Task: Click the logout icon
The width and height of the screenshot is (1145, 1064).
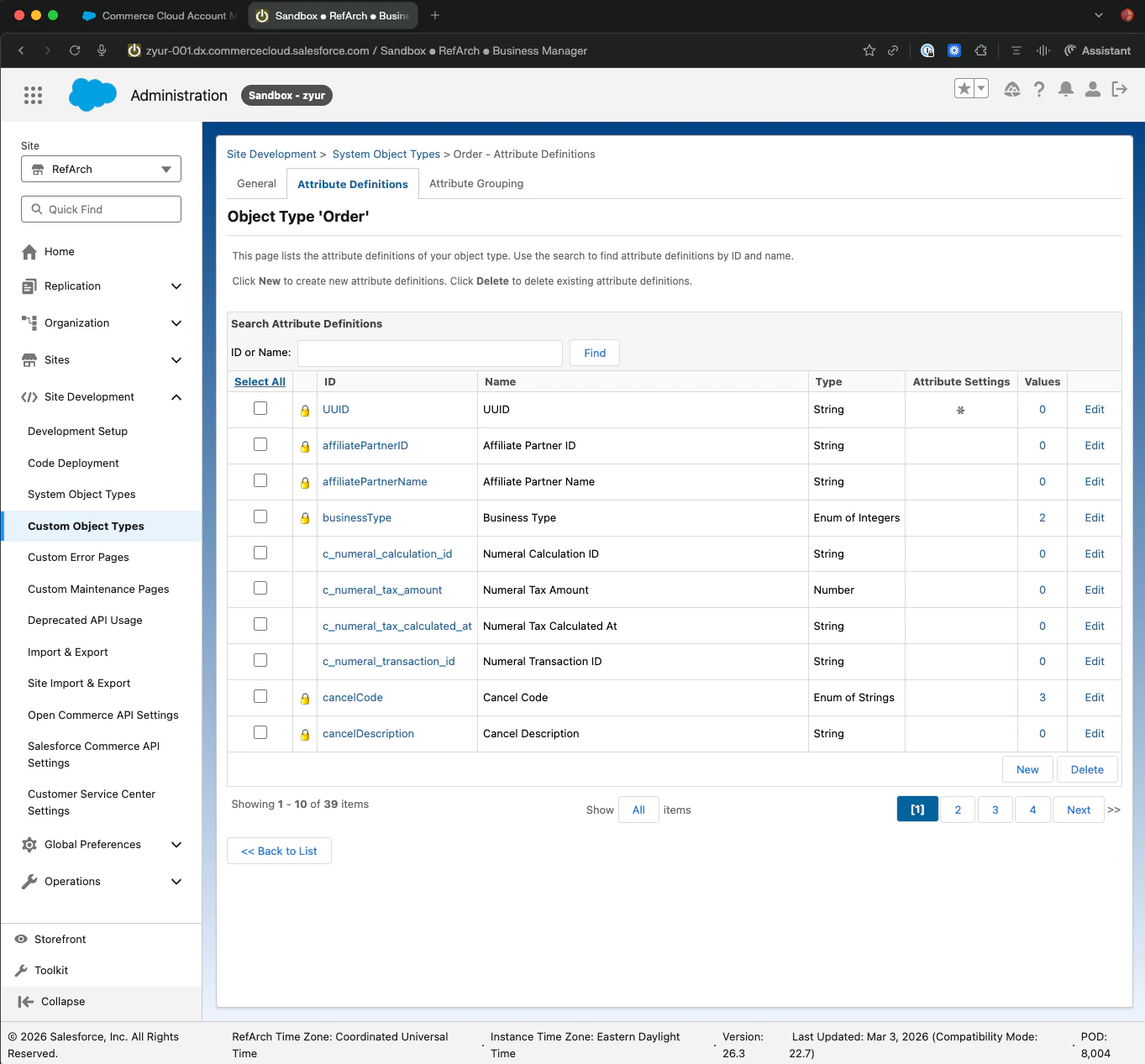Action: coord(1120,89)
